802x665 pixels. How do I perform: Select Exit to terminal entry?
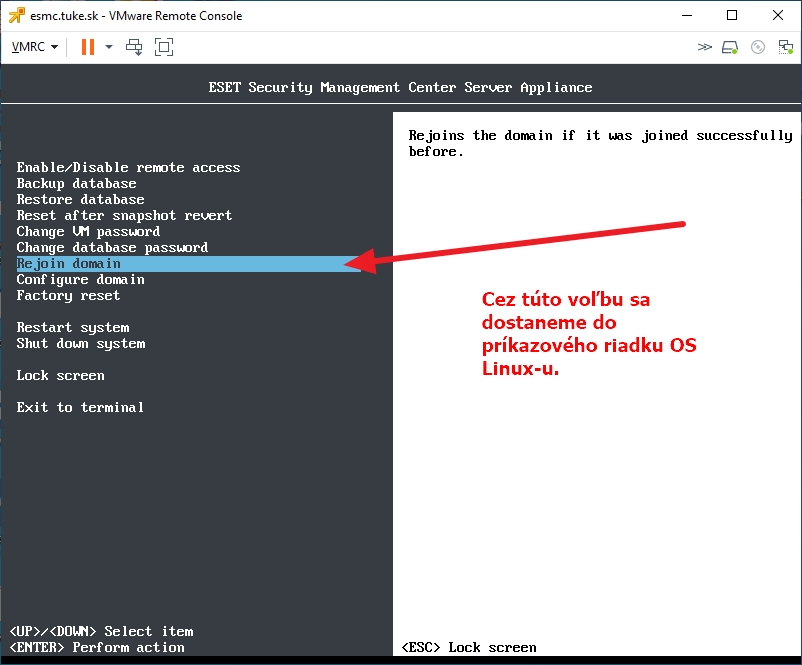80,407
